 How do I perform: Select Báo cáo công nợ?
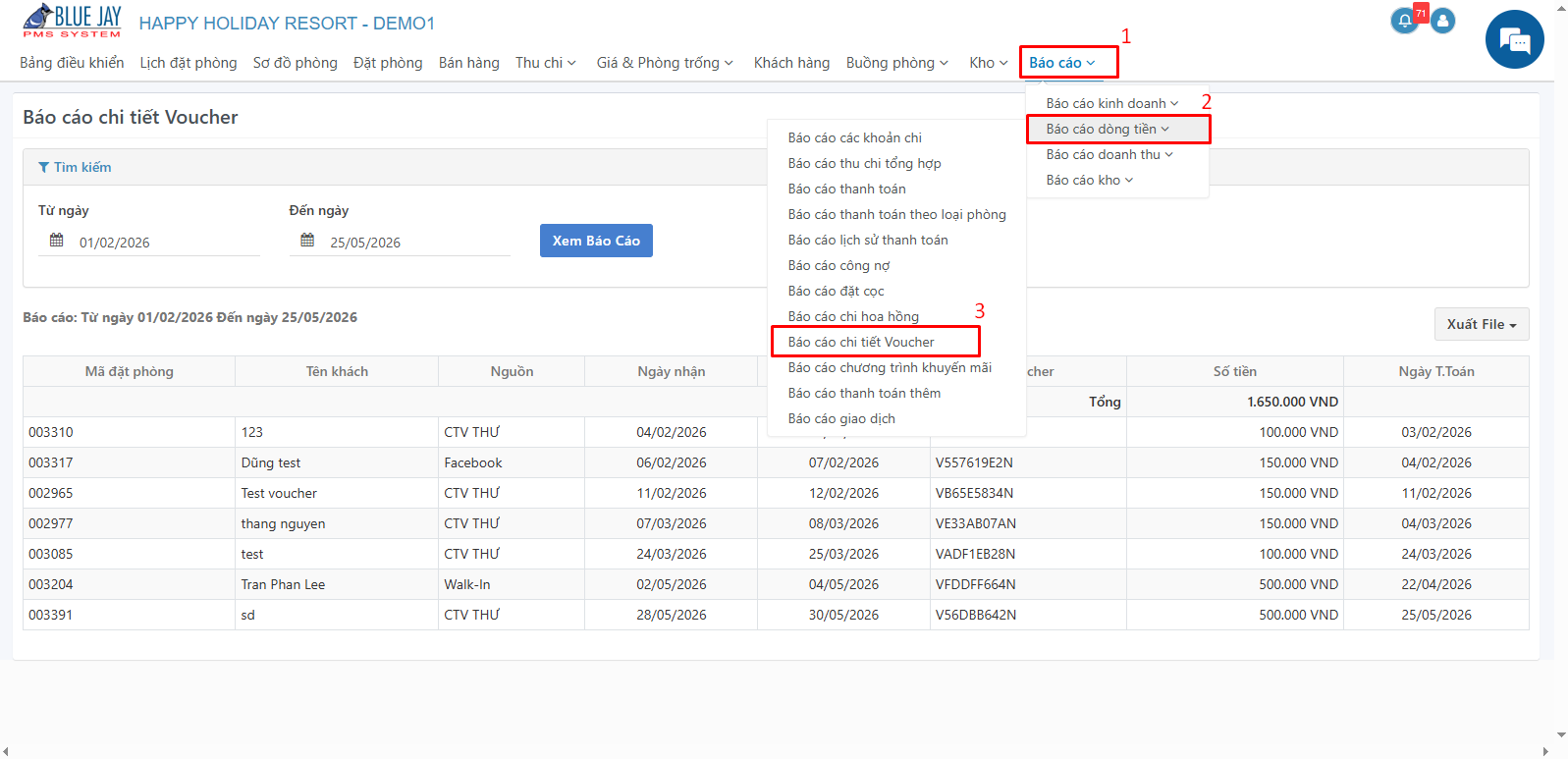(x=839, y=265)
